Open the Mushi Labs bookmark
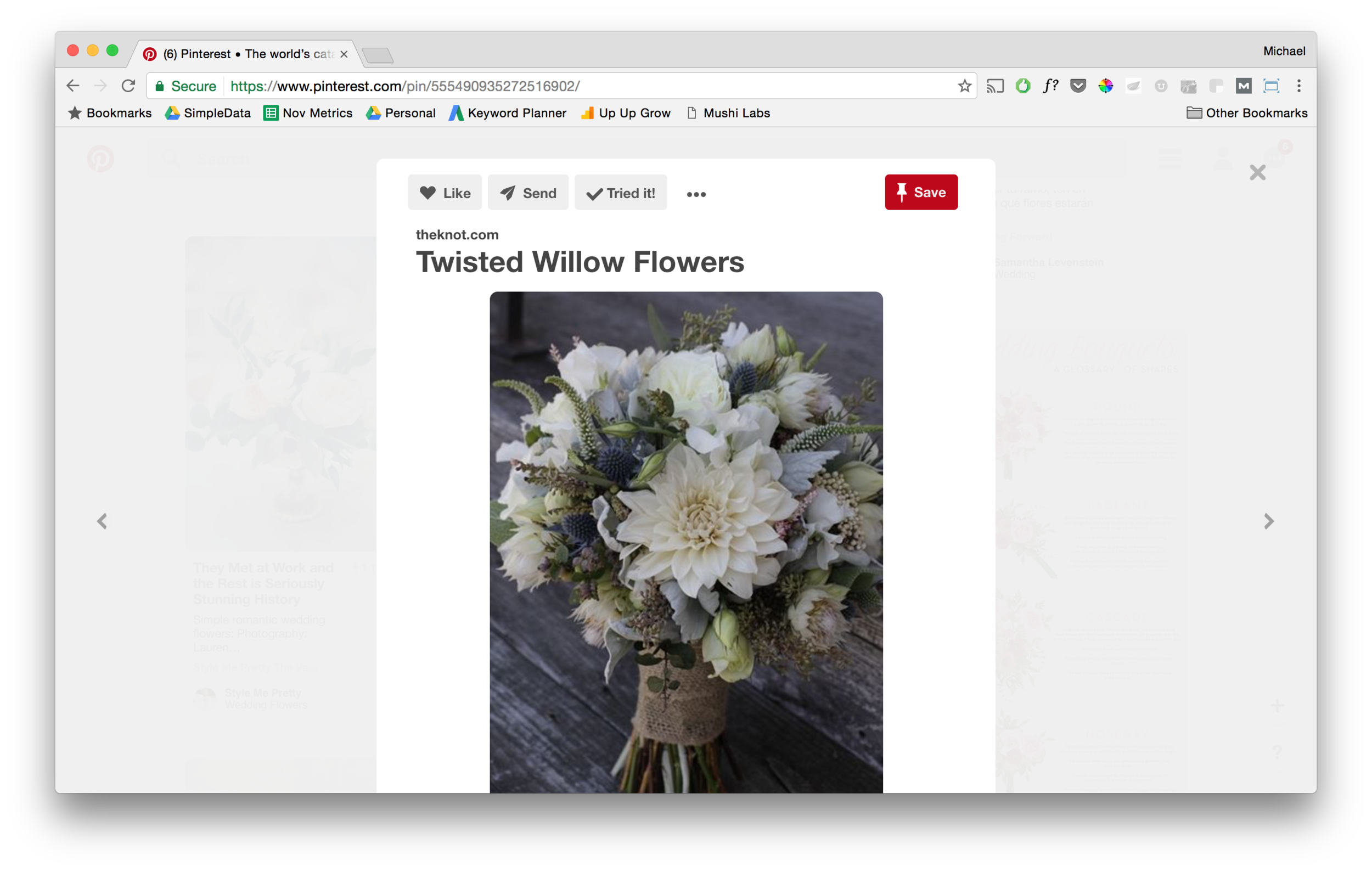 [729, 113]
